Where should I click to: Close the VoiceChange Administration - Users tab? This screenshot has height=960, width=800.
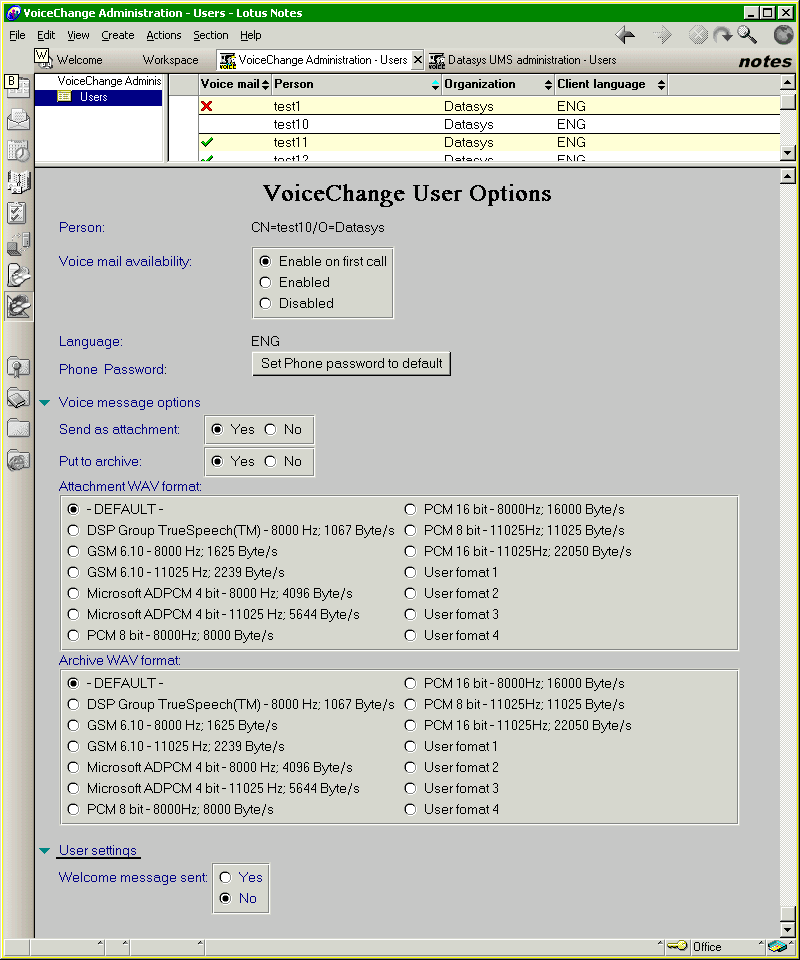pos(417,59)
